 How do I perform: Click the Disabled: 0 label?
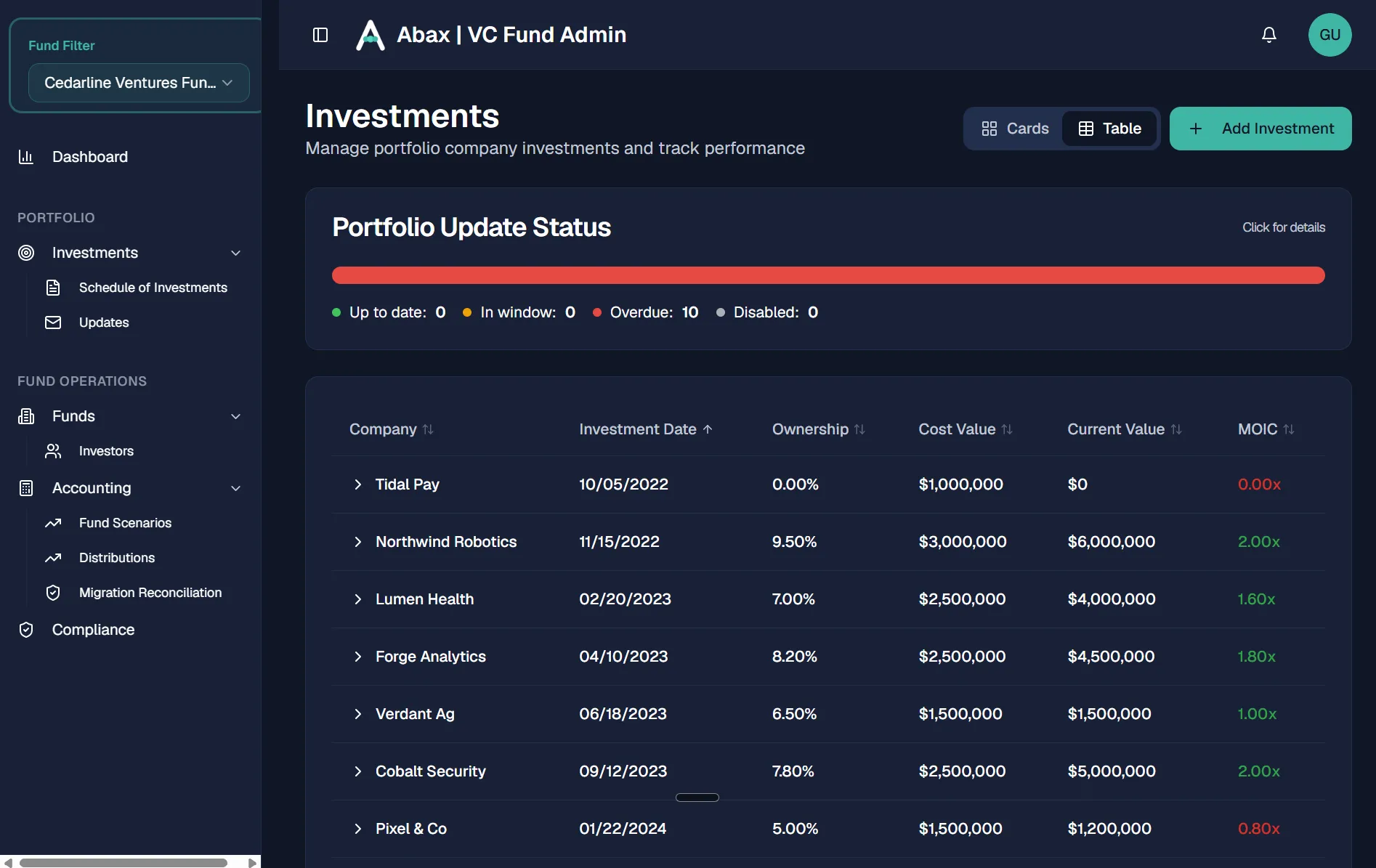[767, 312]
